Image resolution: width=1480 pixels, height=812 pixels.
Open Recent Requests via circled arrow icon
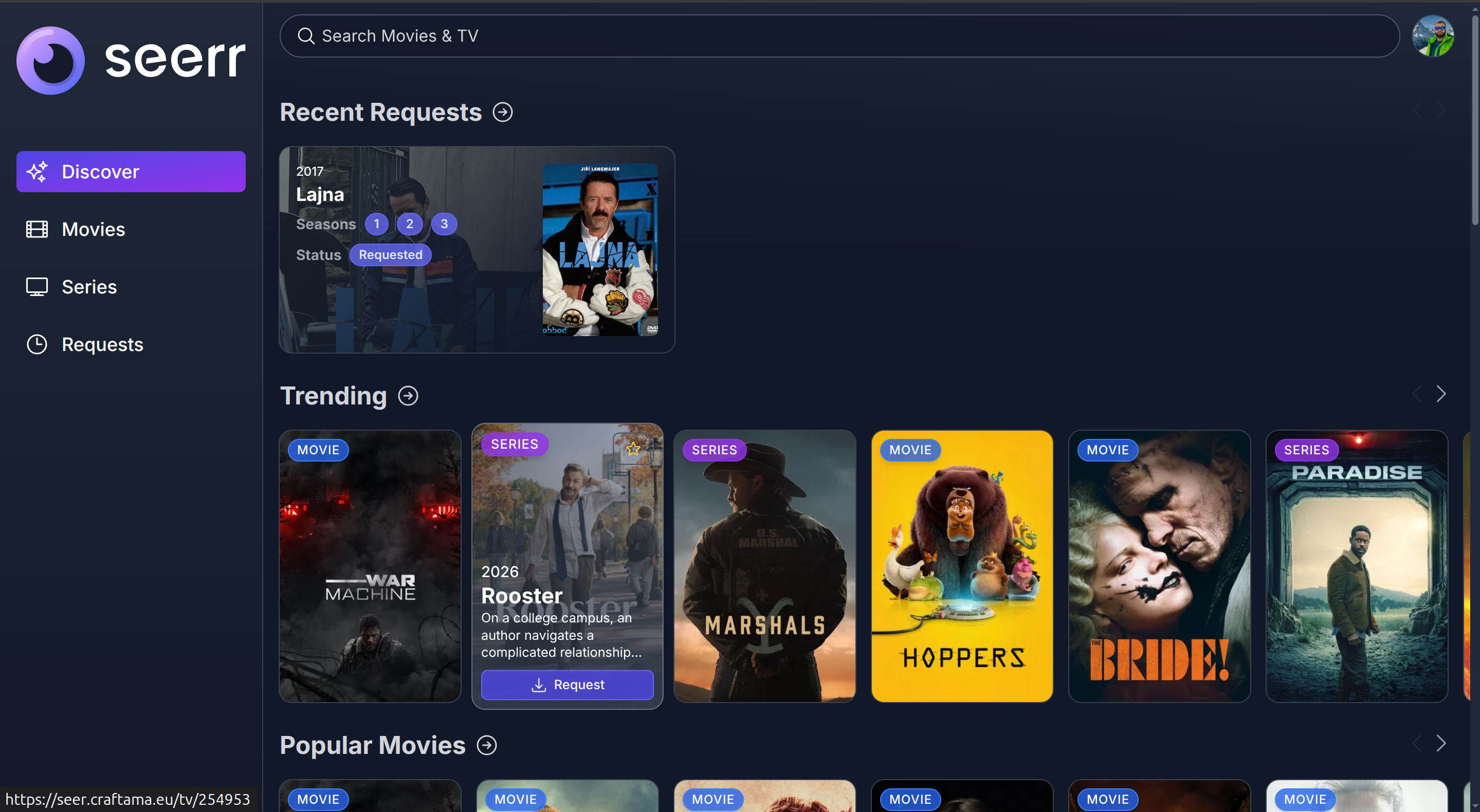point(503,112)
